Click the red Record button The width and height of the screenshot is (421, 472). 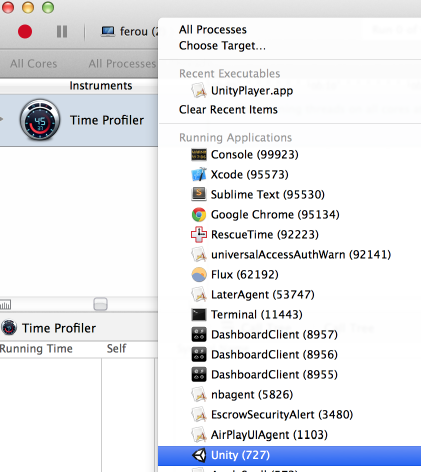coord(25,32)
